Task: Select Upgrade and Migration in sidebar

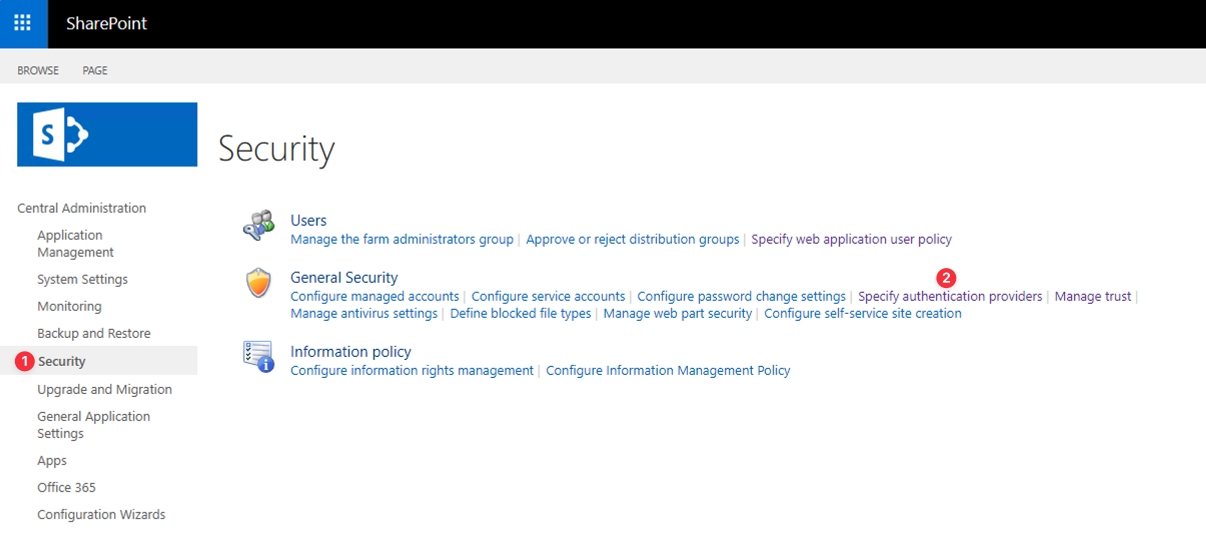Action: point(104,389)
